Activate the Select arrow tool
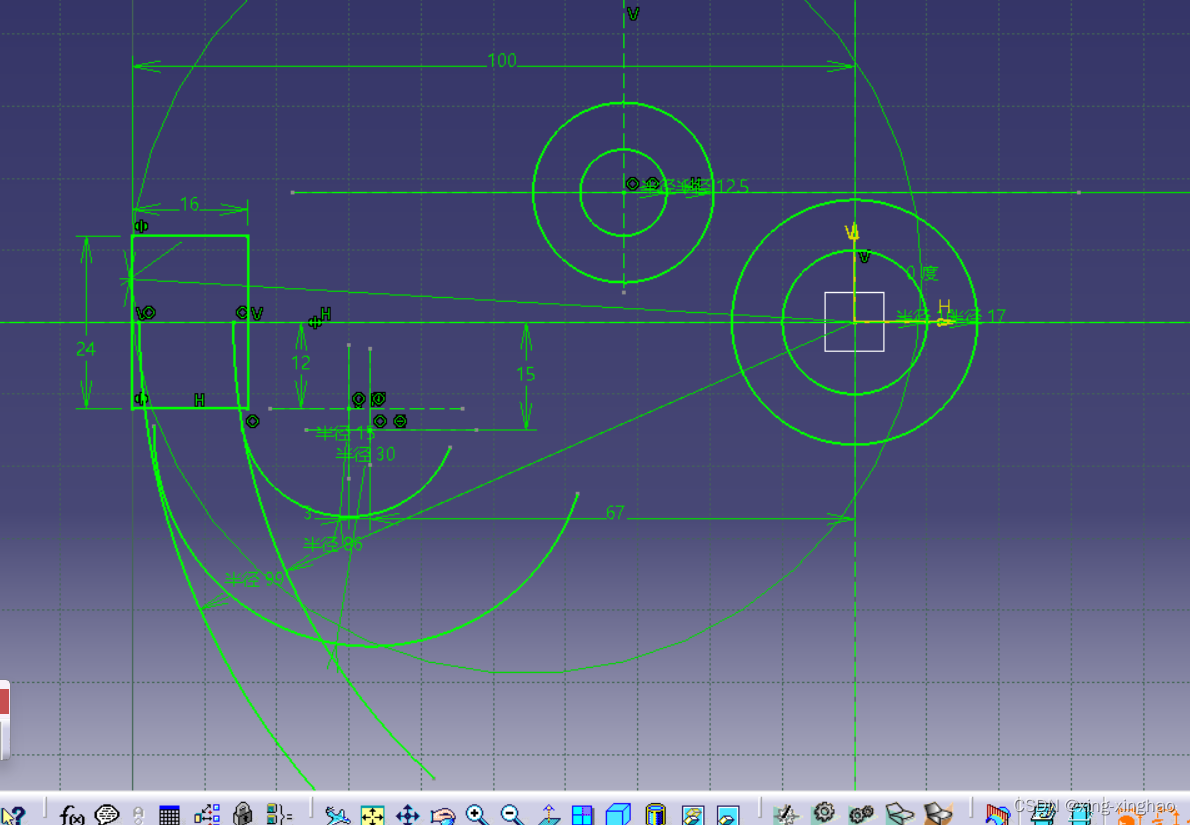This screenshot has width=1190, height=825. (x=12, y=815)
